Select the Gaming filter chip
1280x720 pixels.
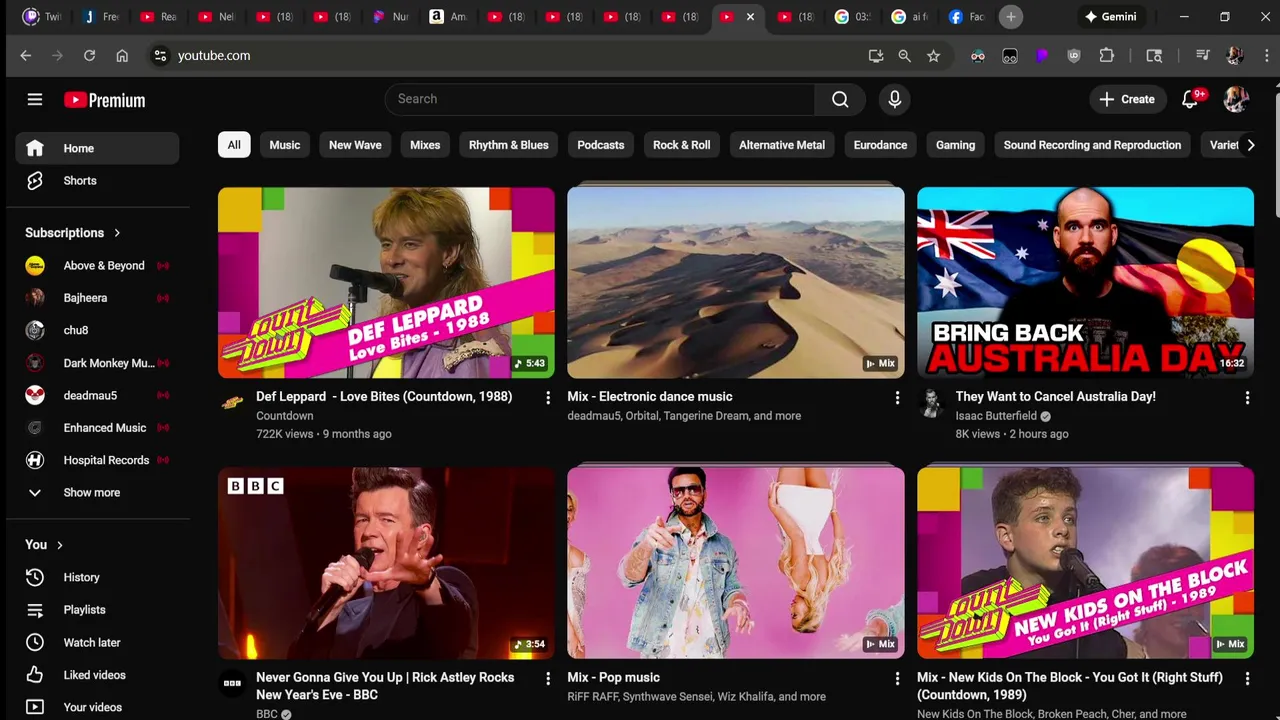coord(955,145)
